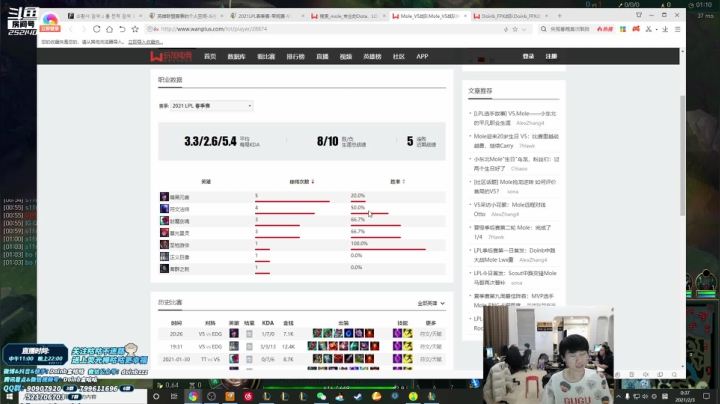Open 数据库 in site navigation
Viewport: 720px width, 404px height.
(x=236, y=56)
